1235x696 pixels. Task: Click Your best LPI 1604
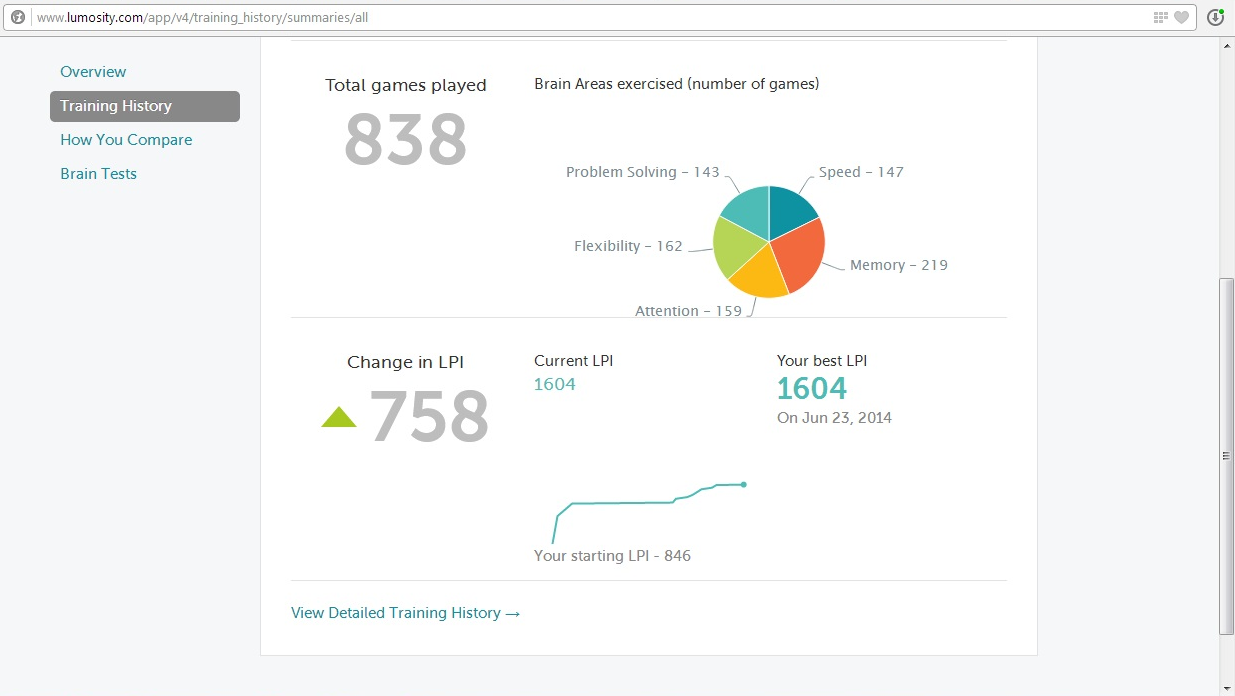click(x=812, y=388)
